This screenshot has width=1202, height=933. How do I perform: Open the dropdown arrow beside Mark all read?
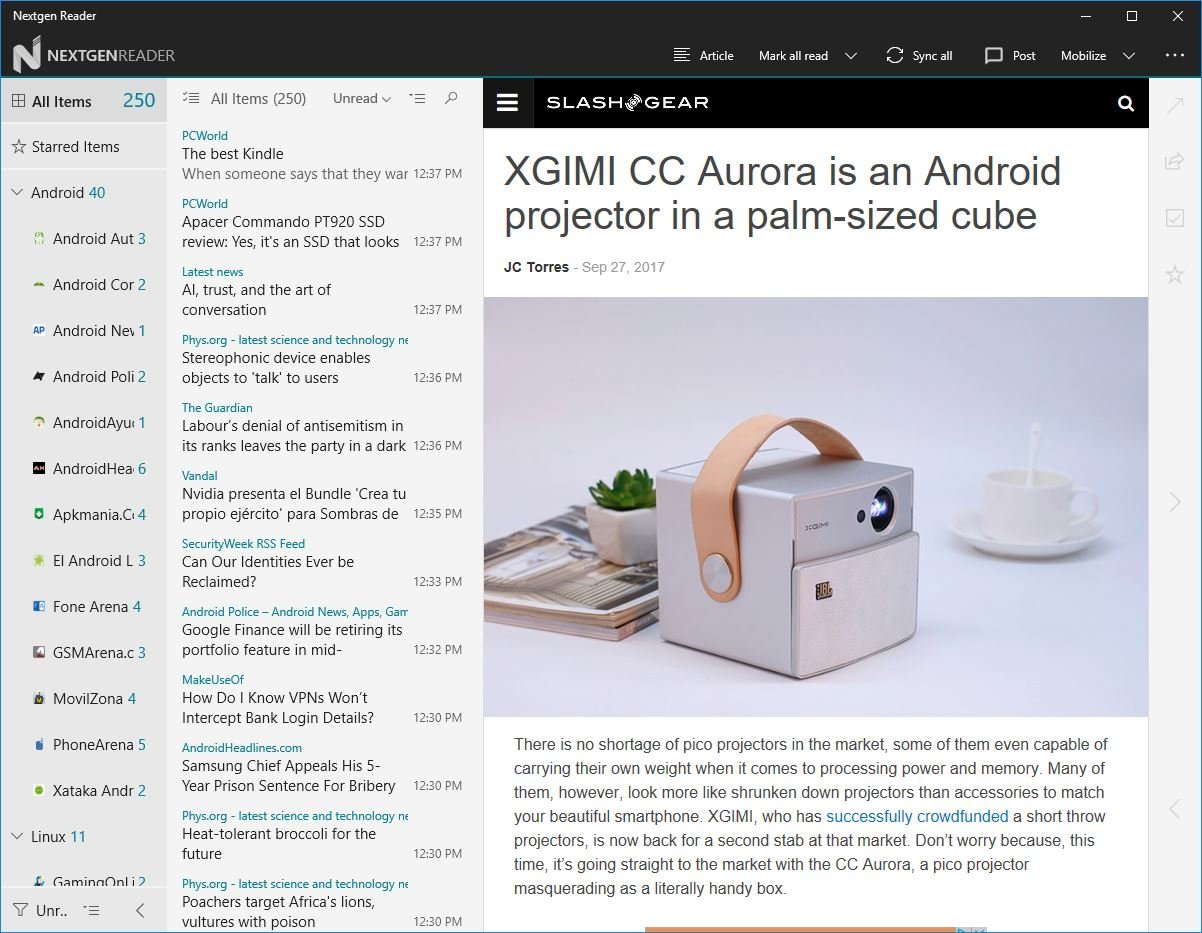851,56
